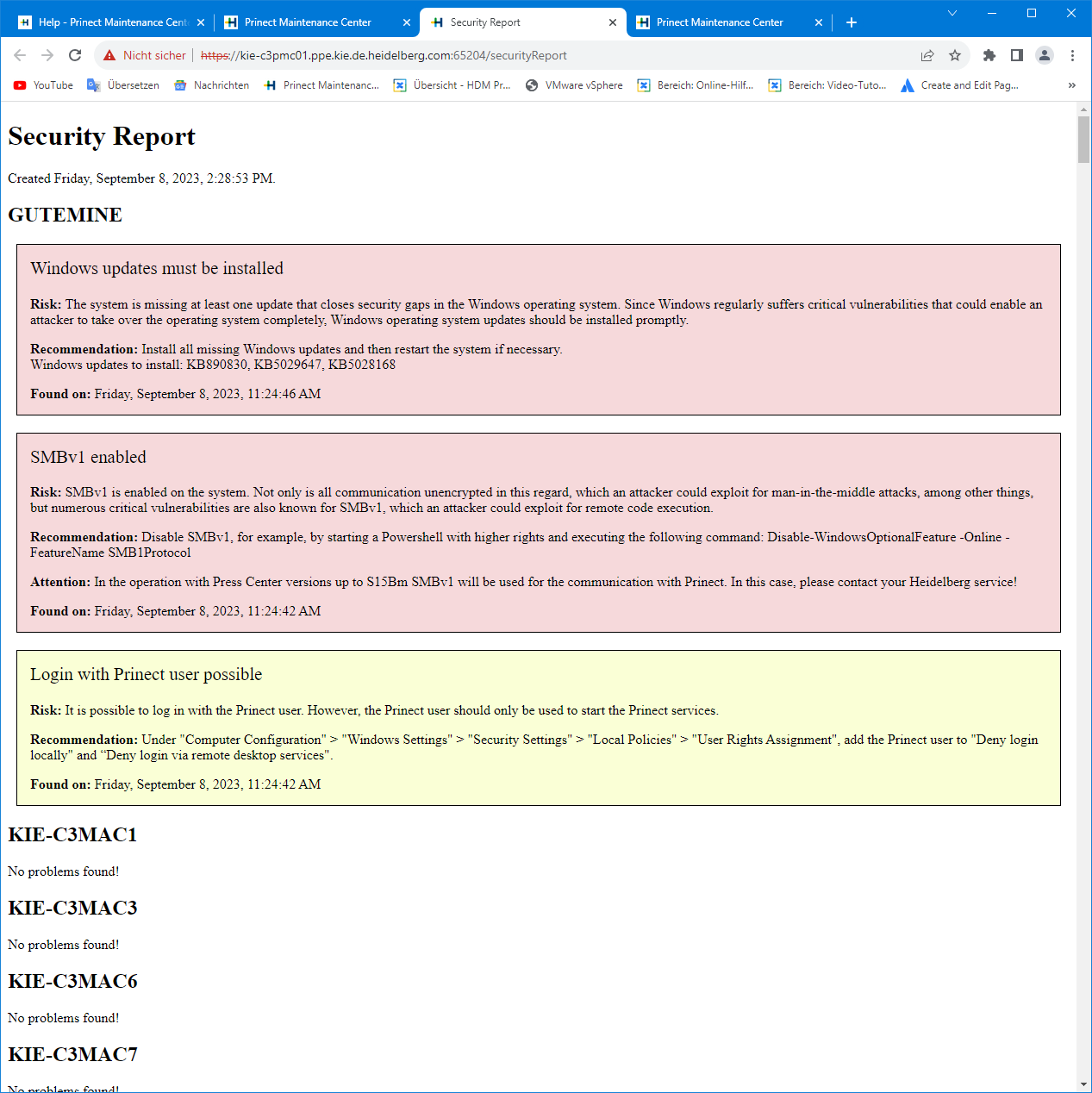Viewport: 1092px width, 1093px height.
Task: Open the VMware vSphere bookmark
Action: [x=573, y=84]
